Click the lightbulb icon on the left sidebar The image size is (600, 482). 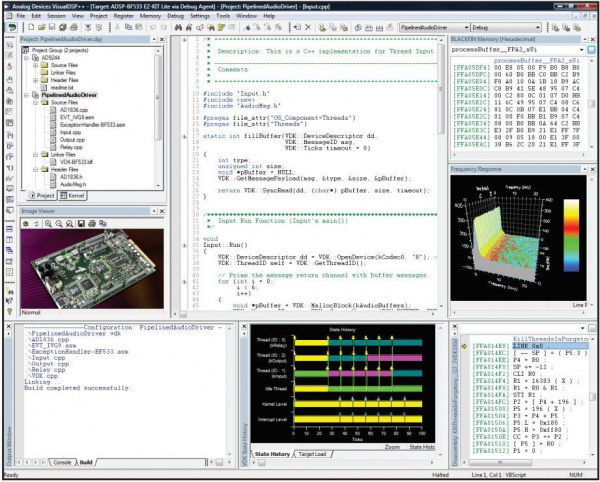point(10,312)
